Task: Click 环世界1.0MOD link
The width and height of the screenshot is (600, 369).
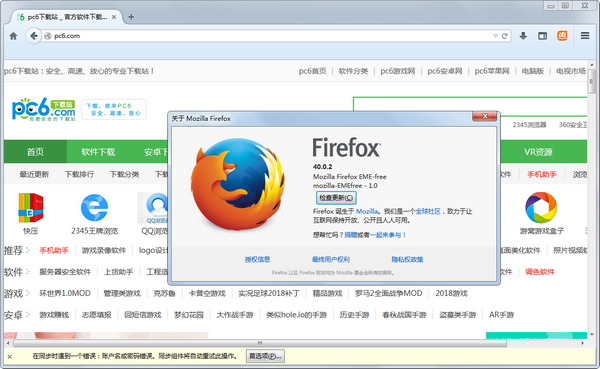Action: point(65,293)
